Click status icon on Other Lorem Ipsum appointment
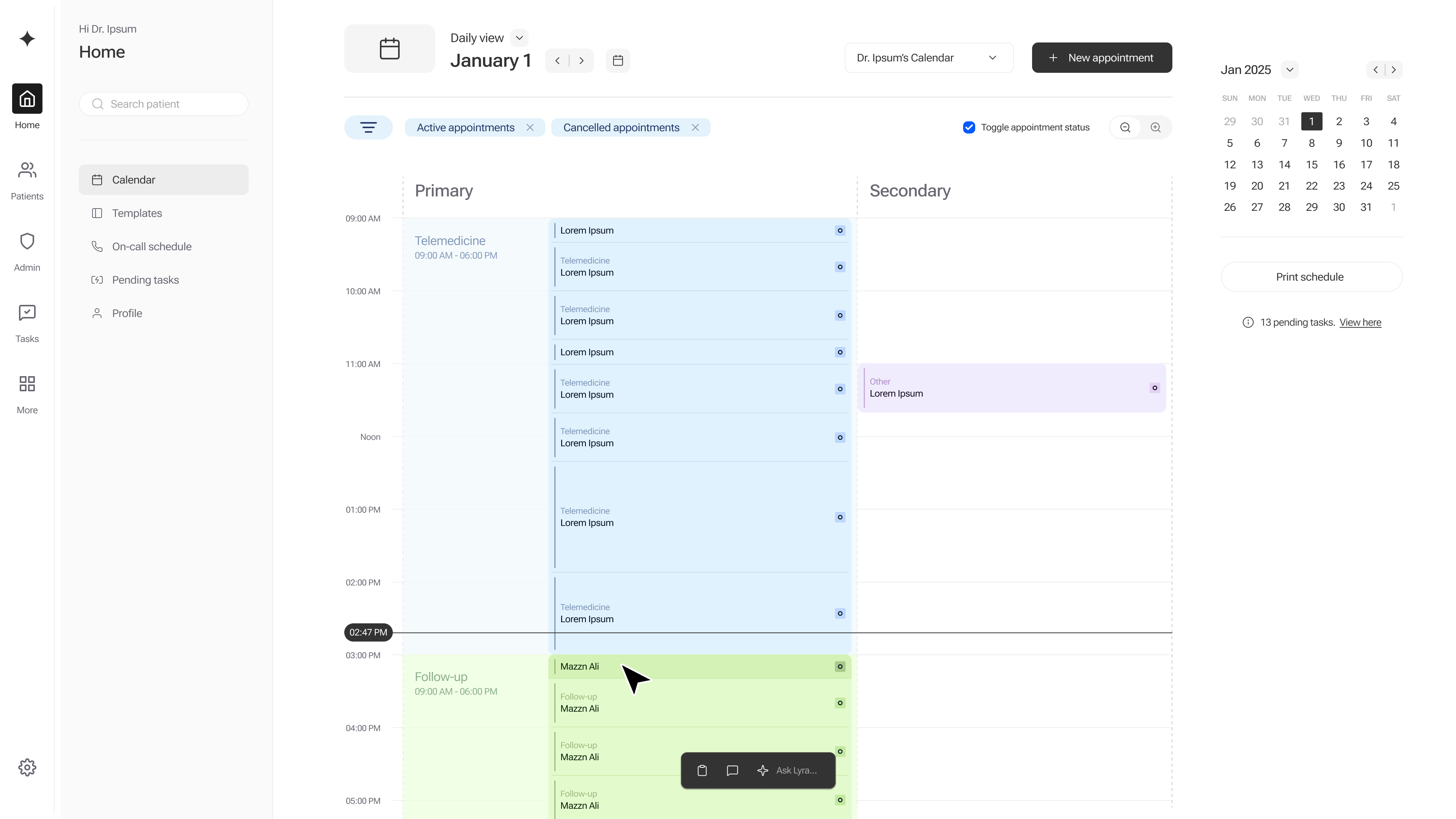 pos(1155,388)
